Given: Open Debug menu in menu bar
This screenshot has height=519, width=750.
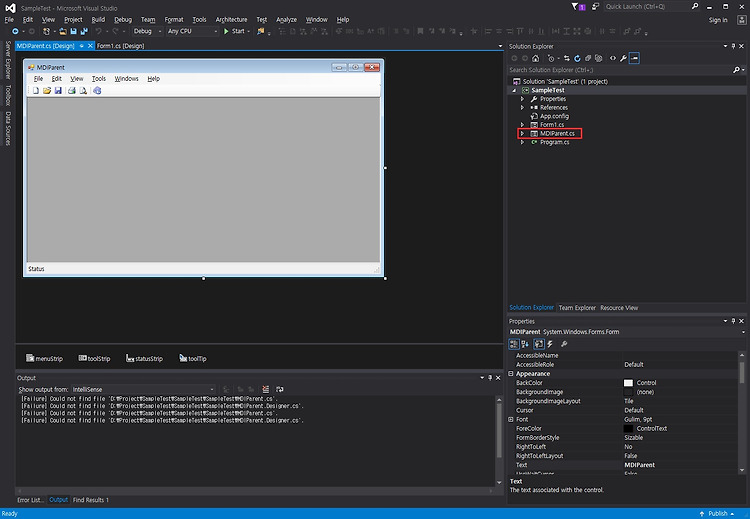Looking at the screenshot, I should [123, 20].
